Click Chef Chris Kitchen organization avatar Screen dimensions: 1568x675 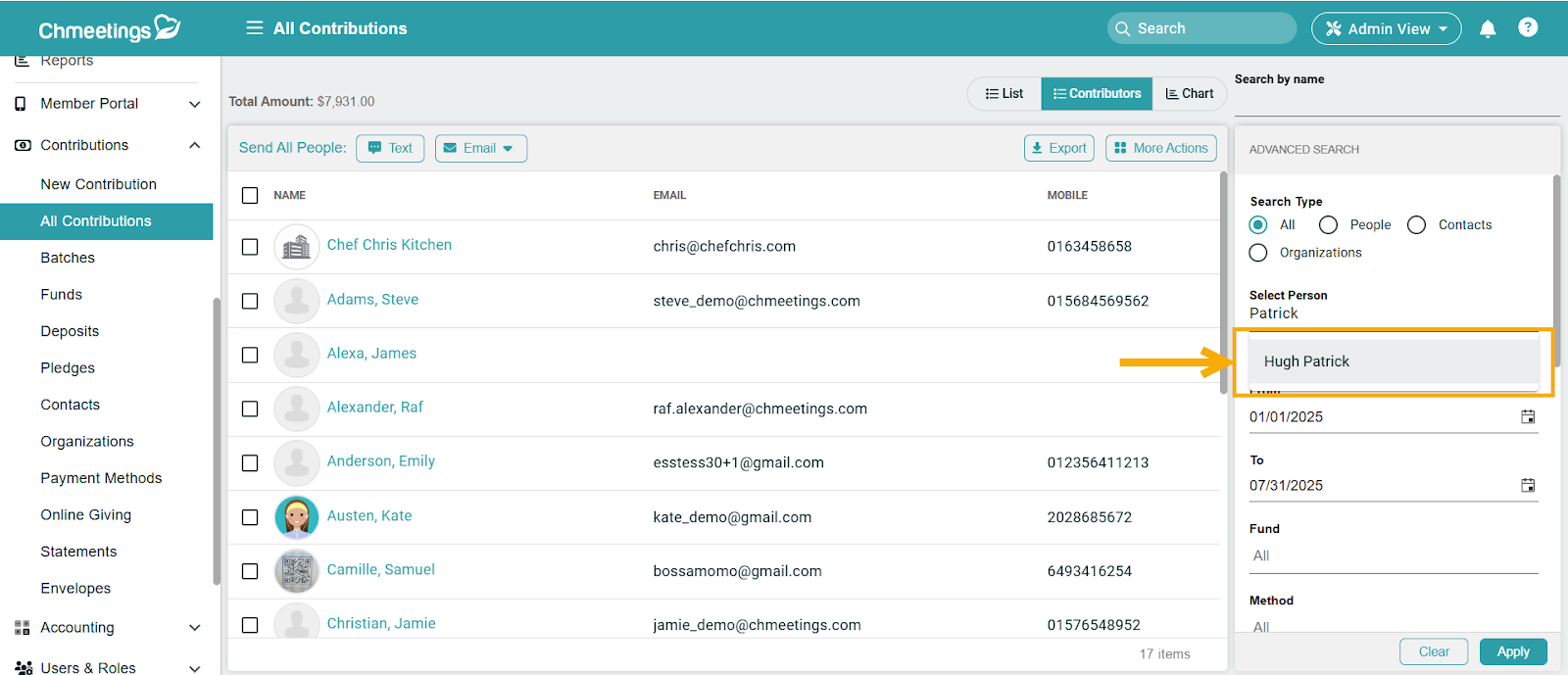point(296,247)
